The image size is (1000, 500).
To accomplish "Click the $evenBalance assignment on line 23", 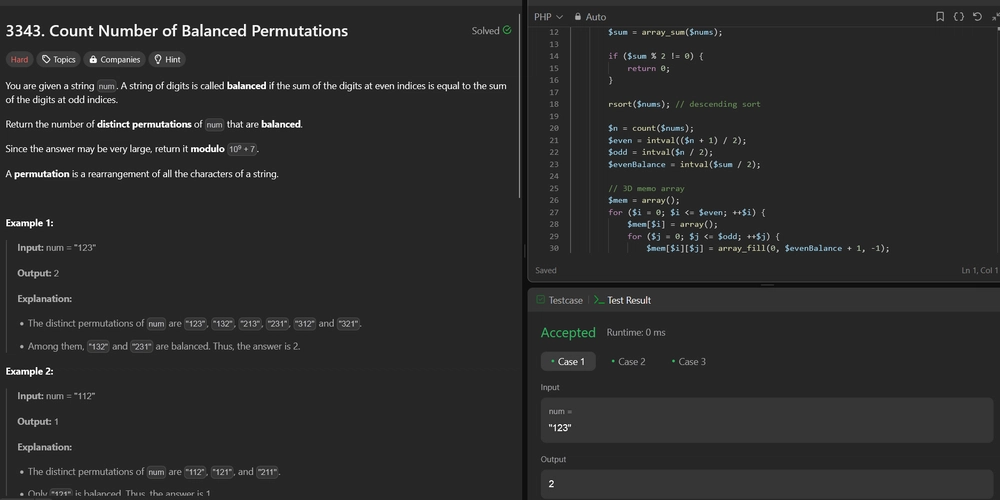I will [x=684, y=164].
